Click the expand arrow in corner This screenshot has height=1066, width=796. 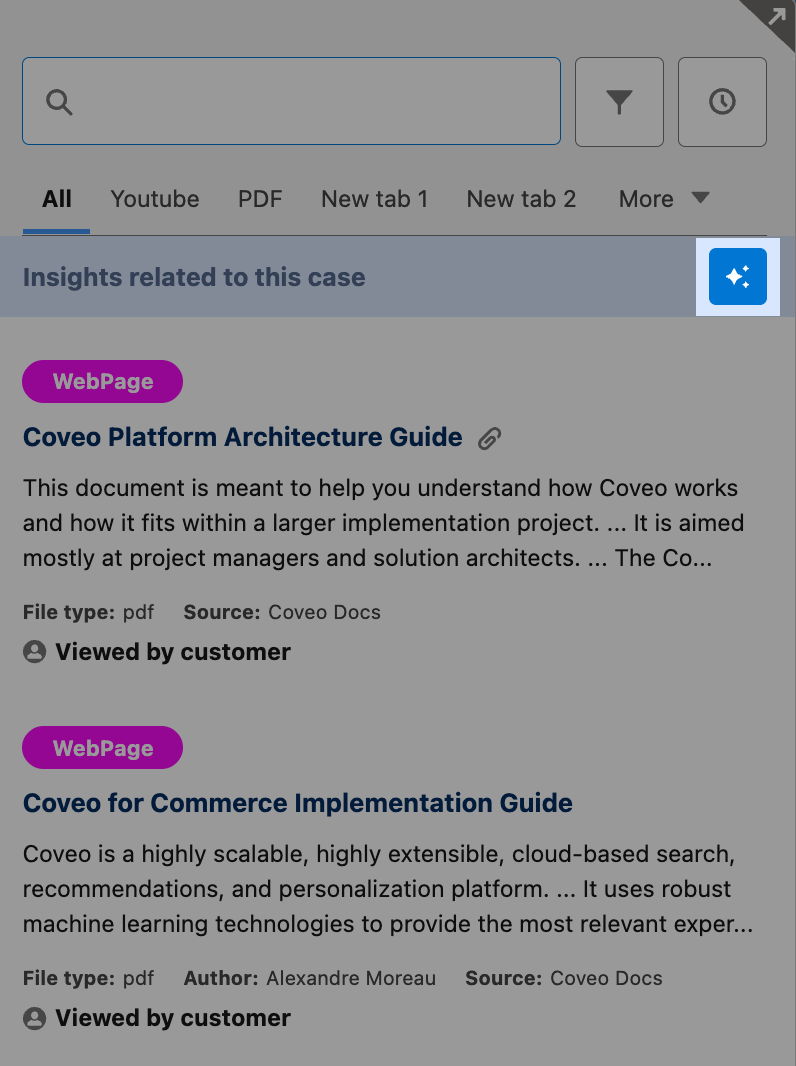[x=775, y=16]
